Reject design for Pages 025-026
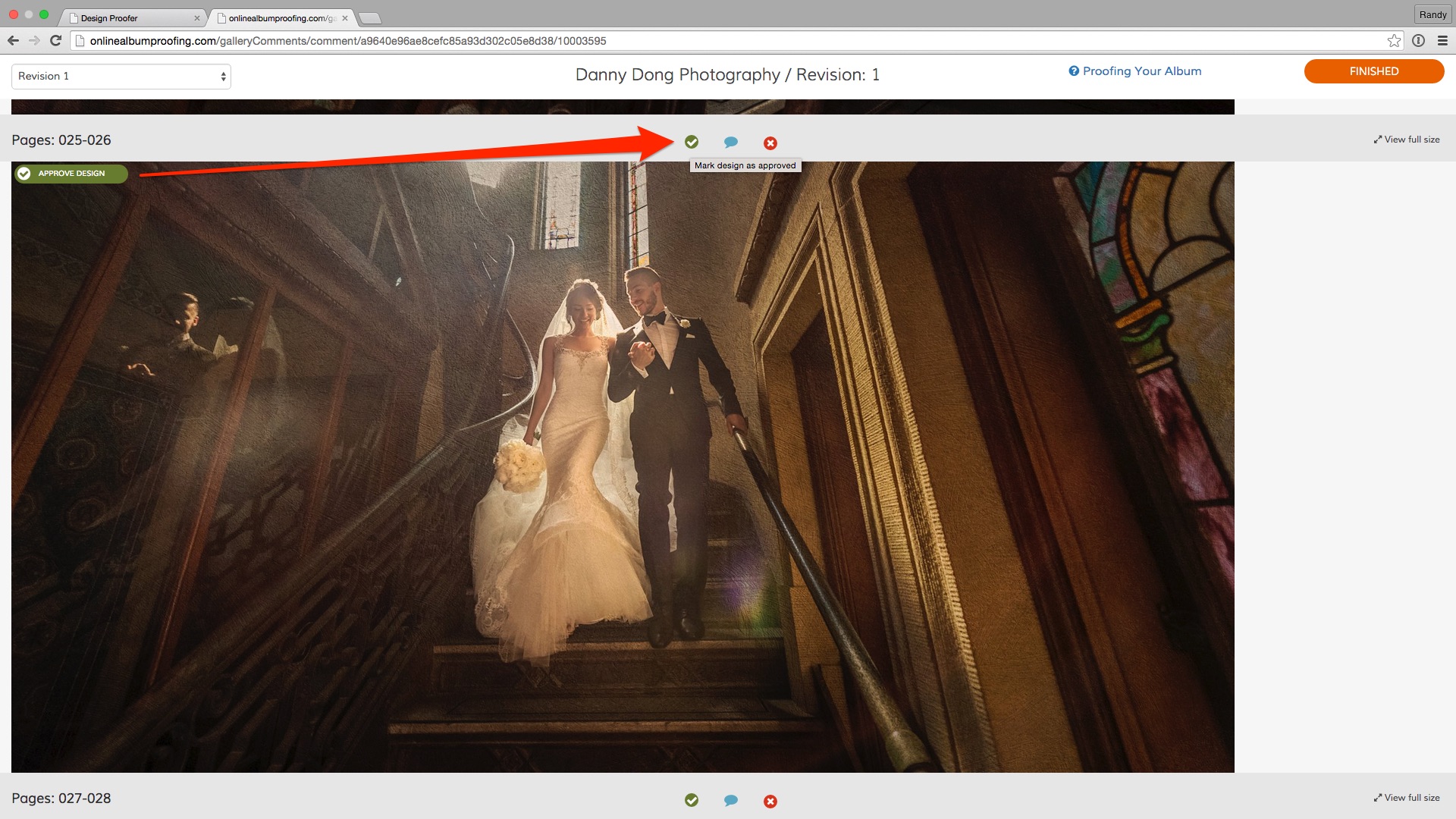This screenshot has width=1456, height=819. [770, 143]
